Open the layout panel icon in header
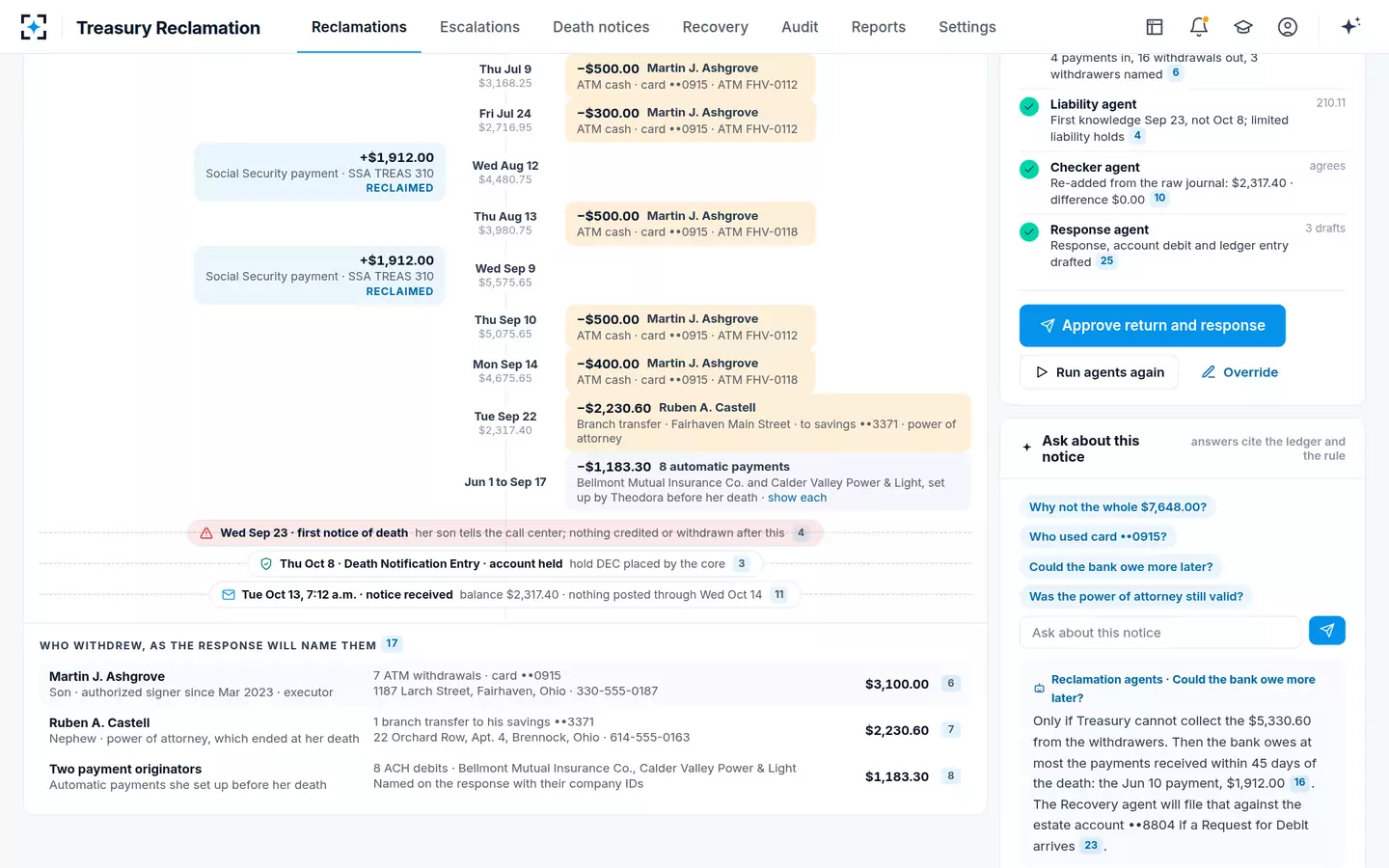This screenshot has width=1389, height=868. click(x=1155, y=27)
